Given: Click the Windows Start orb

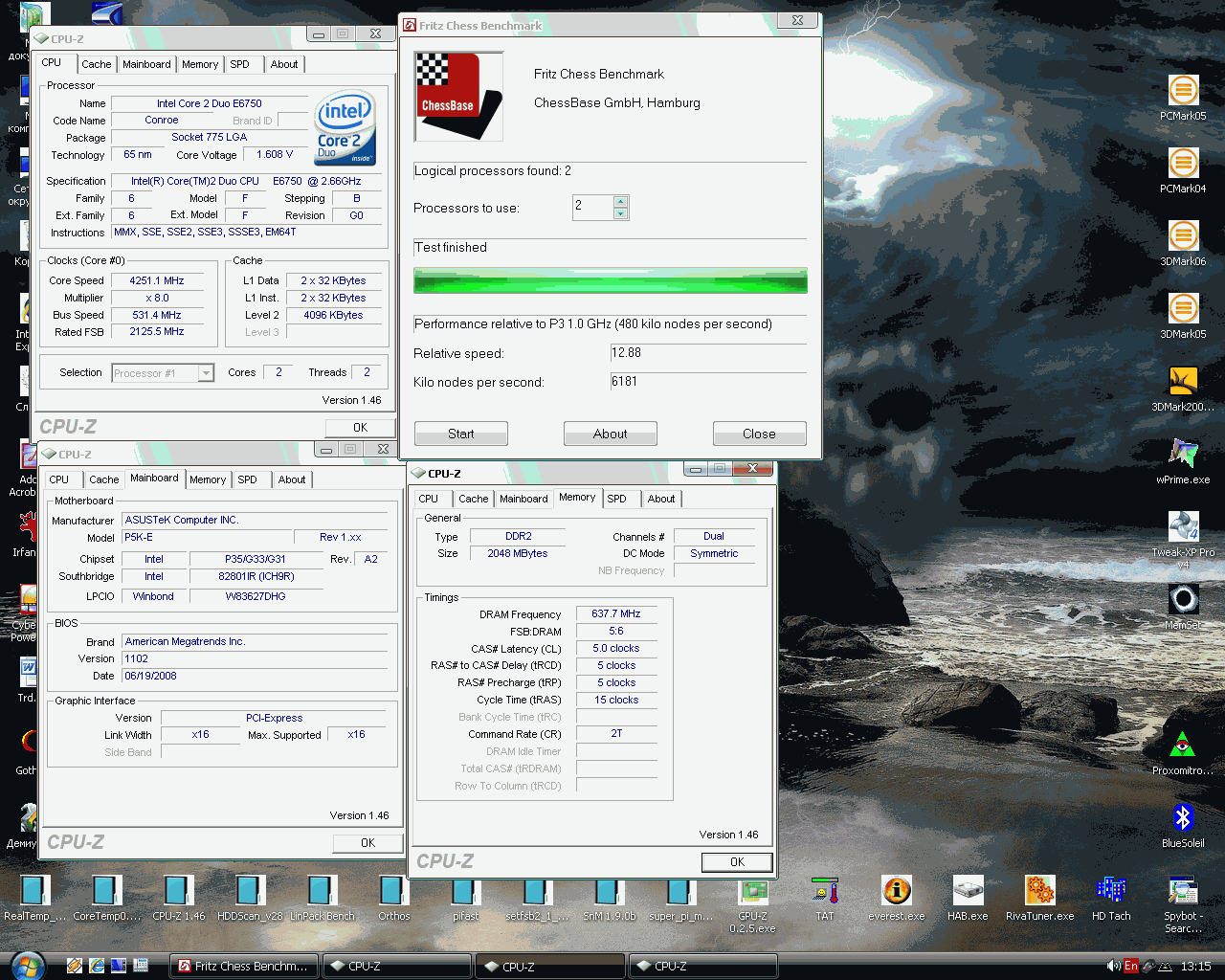Looking at the screenshot, I should [27, 966].
